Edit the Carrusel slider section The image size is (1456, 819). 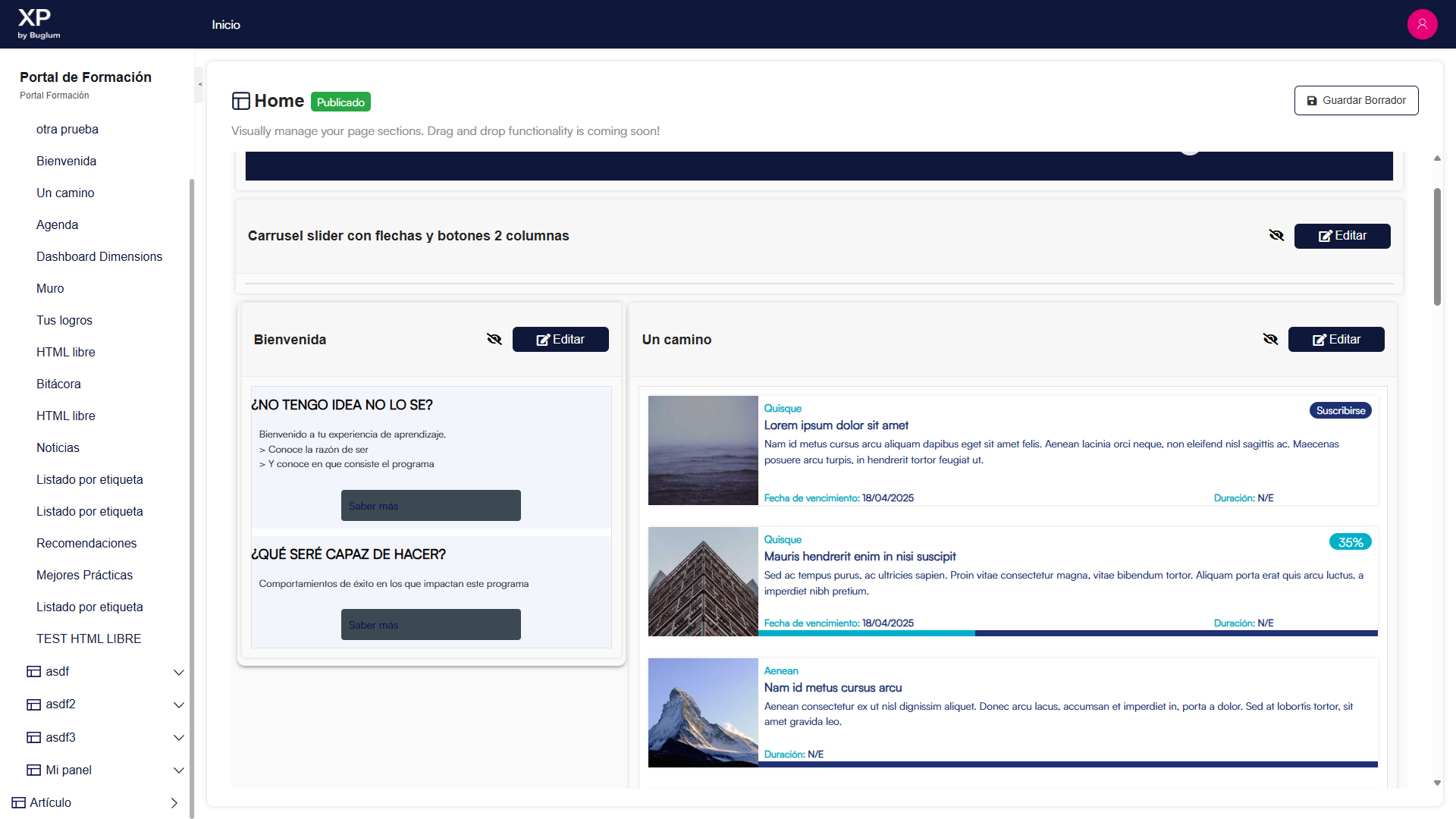(x=1342, y=236)
